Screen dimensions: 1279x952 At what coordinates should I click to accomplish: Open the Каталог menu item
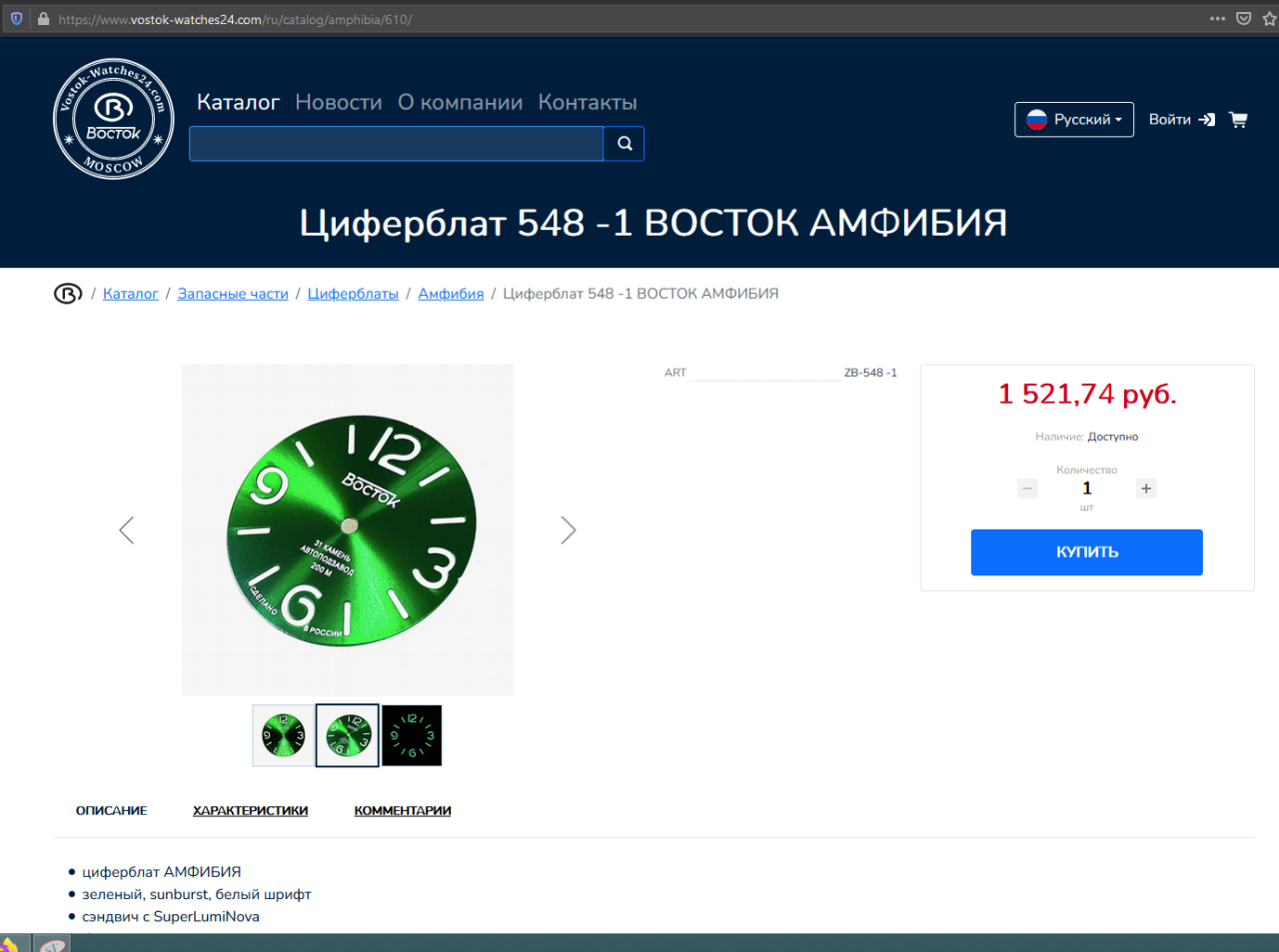click(238, 102)
